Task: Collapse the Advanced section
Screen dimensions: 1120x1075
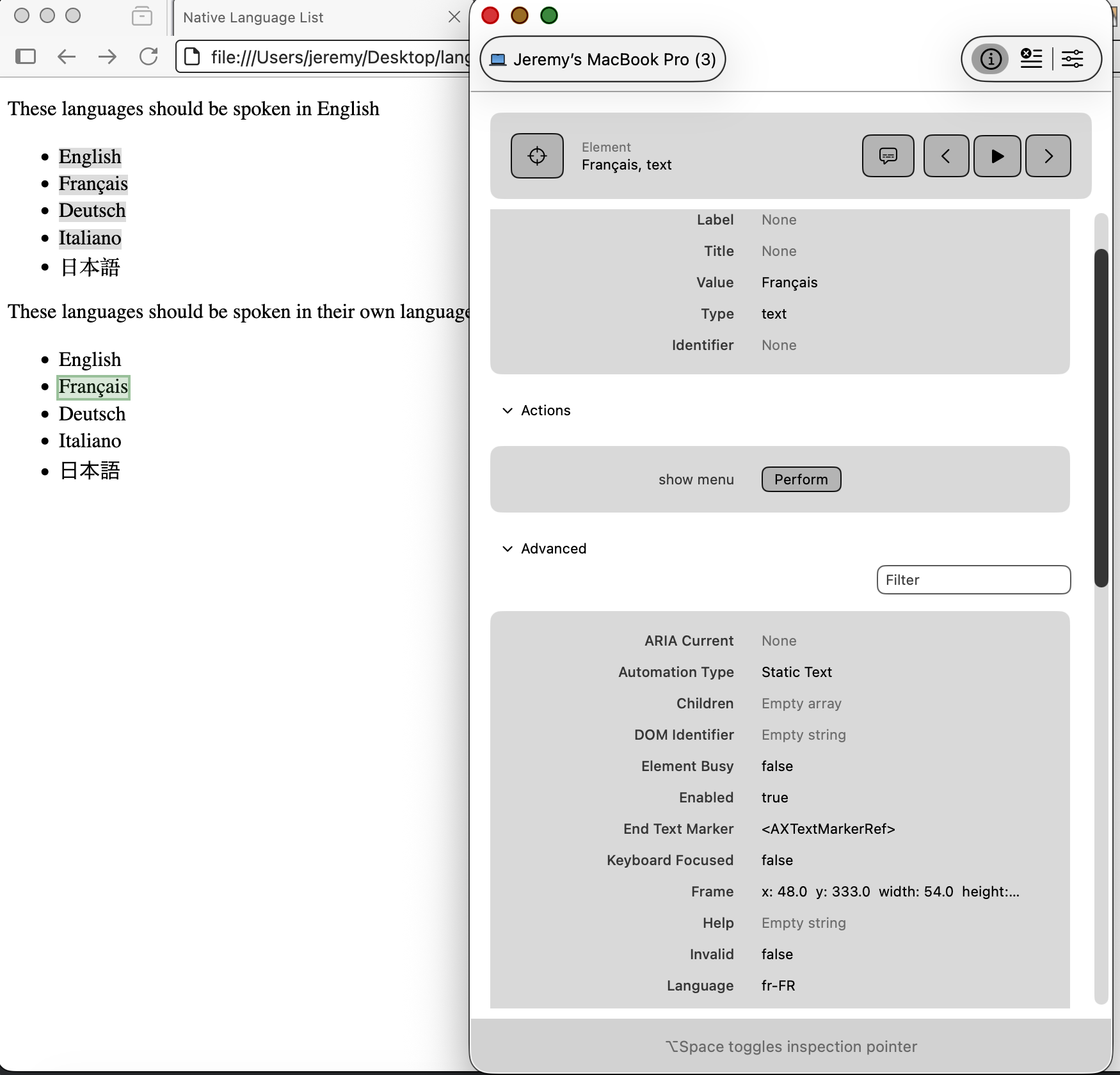Action: click(x=508, y=549)
